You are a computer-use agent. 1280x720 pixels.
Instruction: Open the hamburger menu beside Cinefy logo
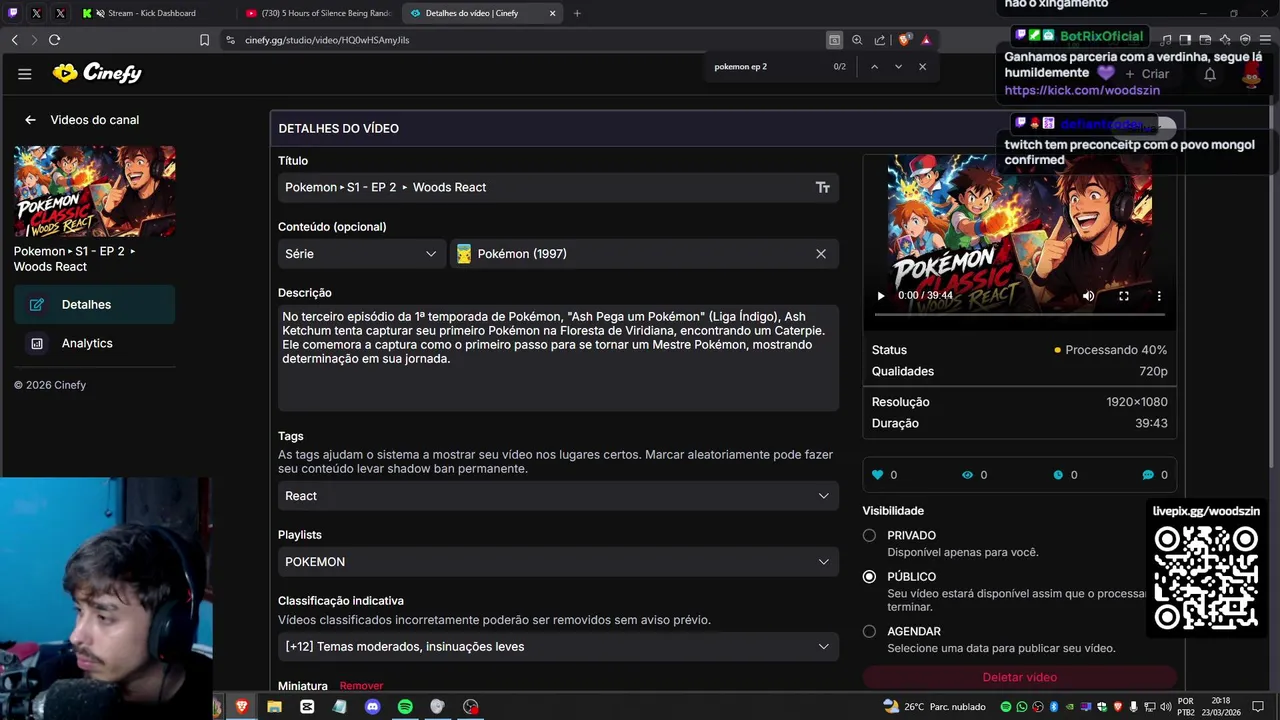[25, 74]
